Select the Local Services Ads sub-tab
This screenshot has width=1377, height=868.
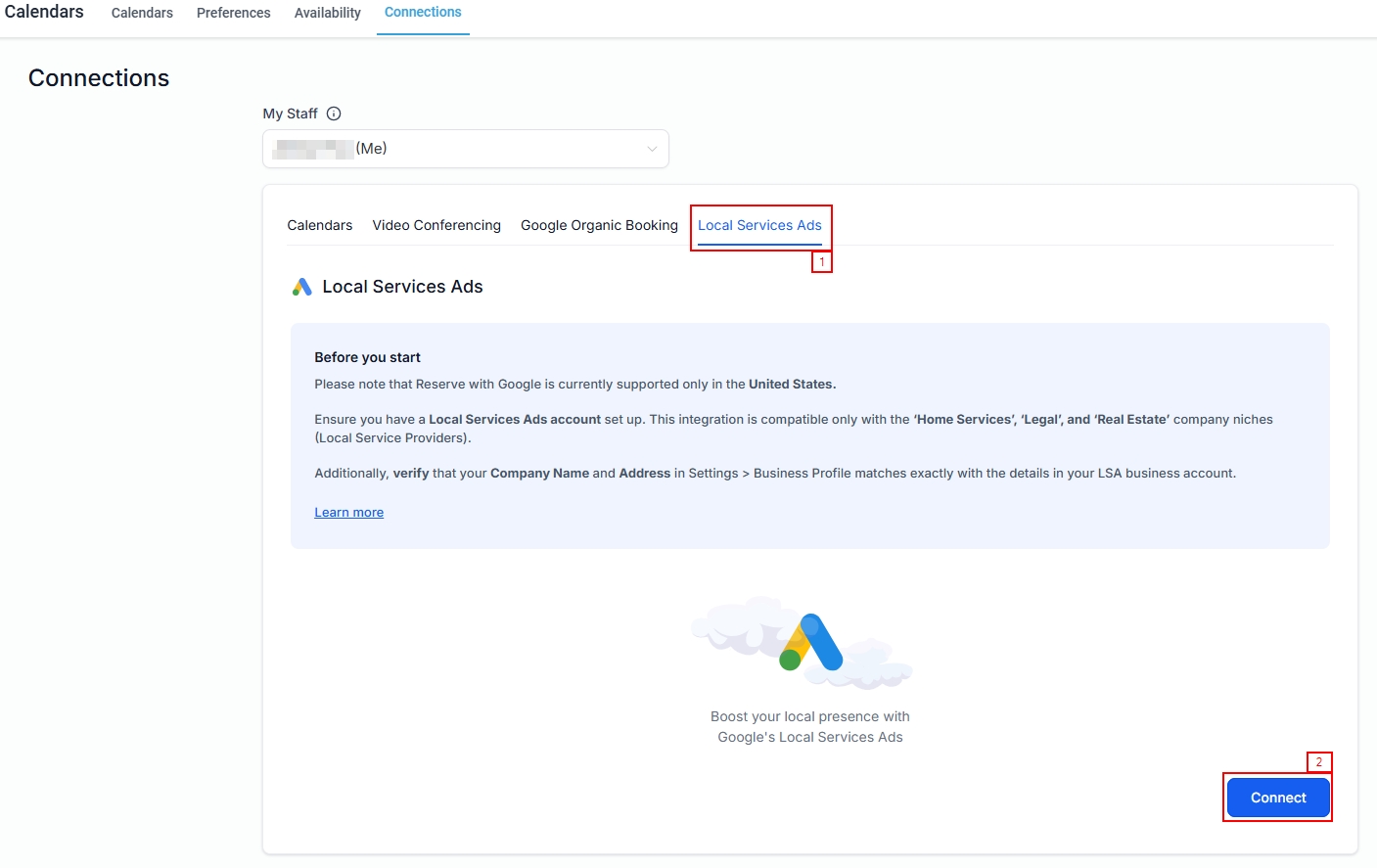click(x=759, y=225)
